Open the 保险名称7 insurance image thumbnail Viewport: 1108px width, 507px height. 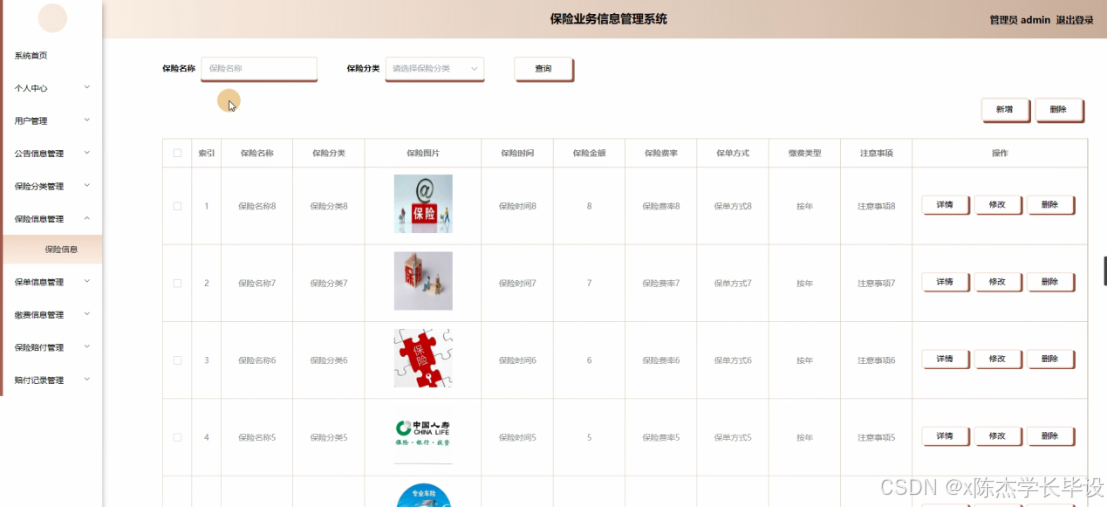[x=423, y=281]
